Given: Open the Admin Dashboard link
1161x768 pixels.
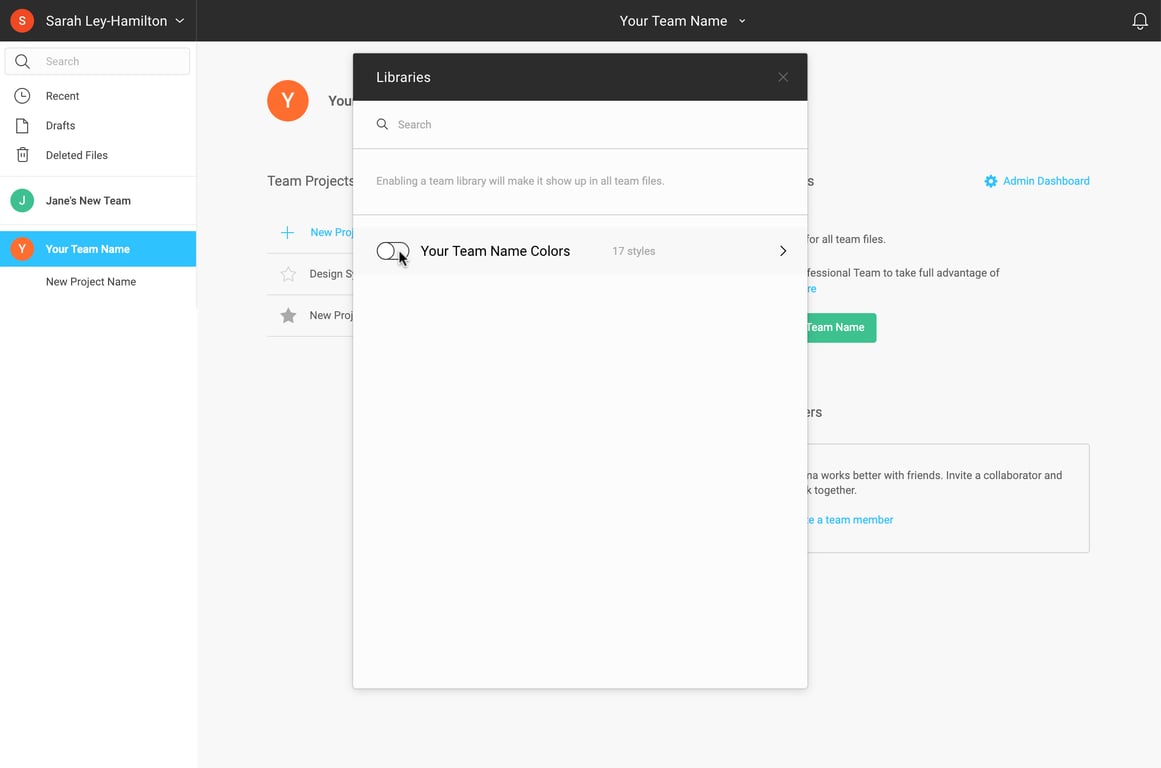Looking at the screenshot, I should (x=1045, y=181).
